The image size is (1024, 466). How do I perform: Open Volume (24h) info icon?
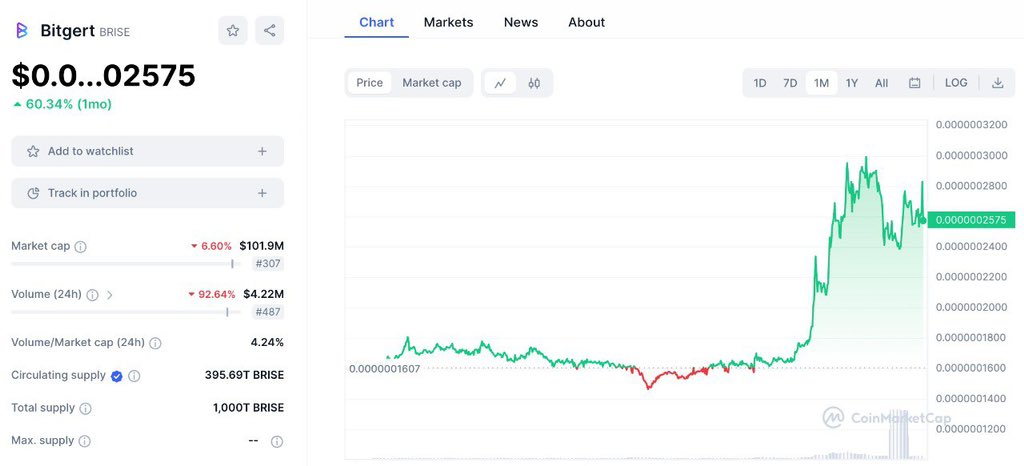93,295
